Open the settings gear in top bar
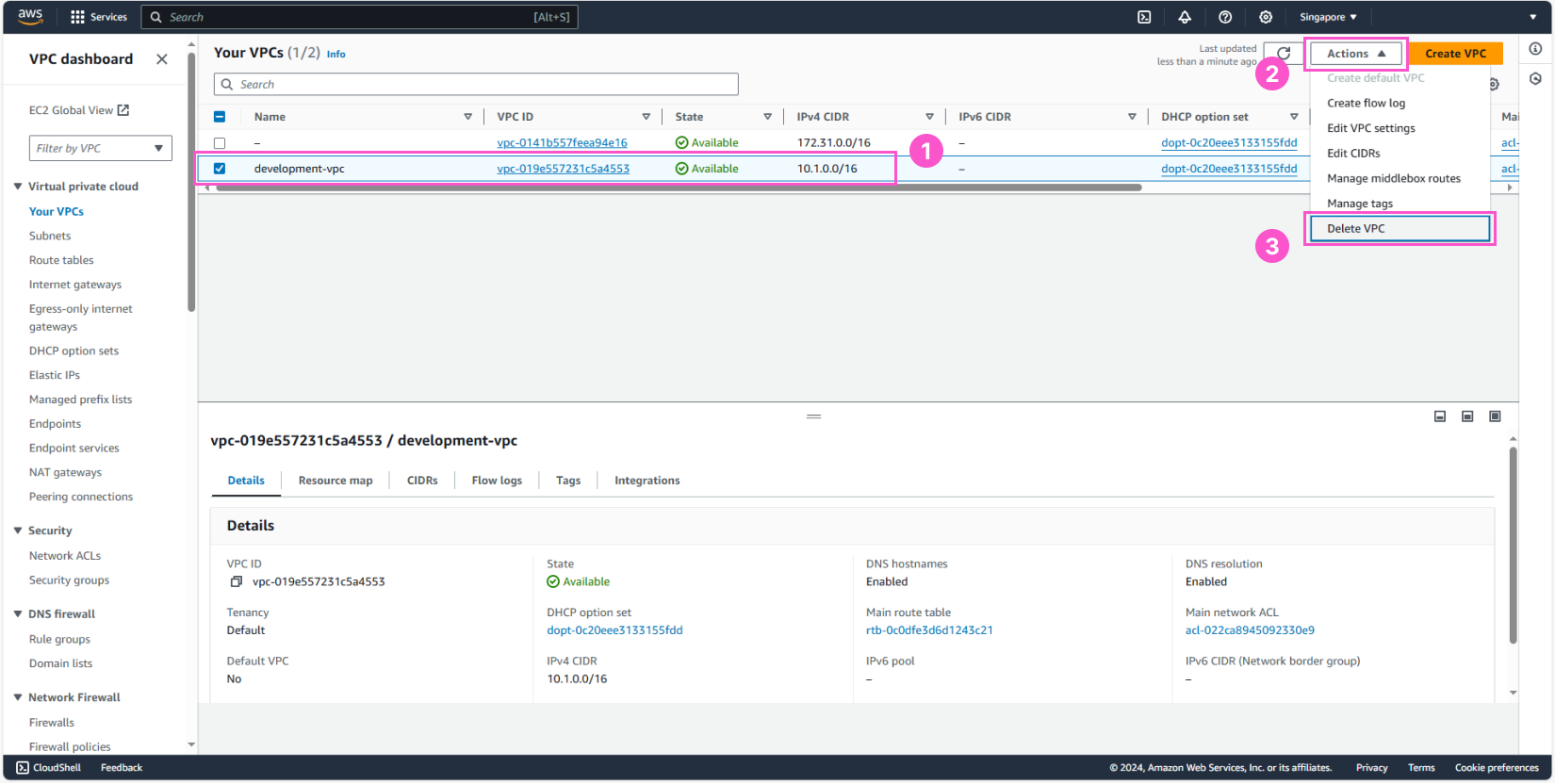Viewport: 1555px width, 784px height. (x=1266, y=17)
